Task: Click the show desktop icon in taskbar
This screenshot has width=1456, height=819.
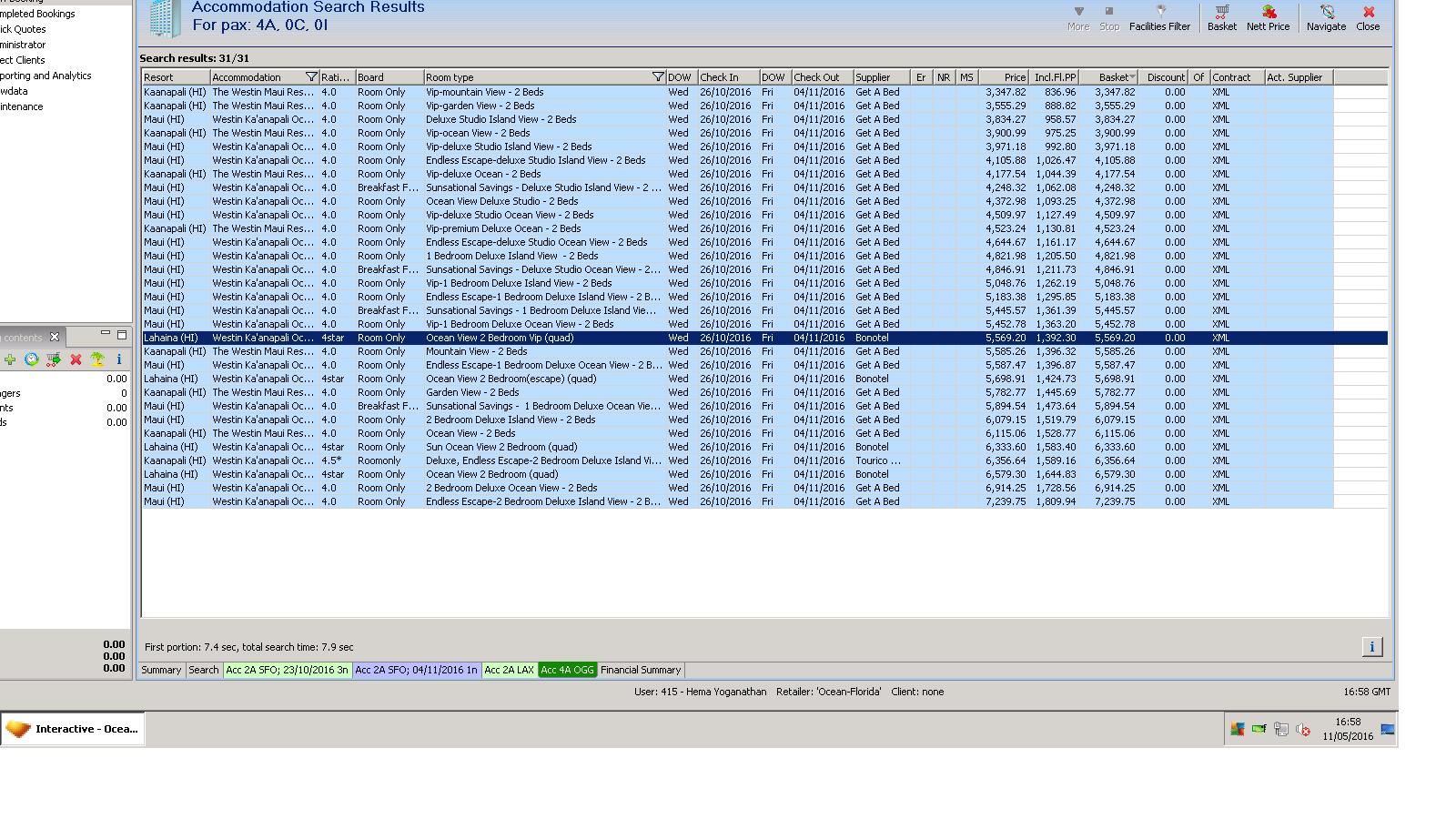Action: tap(1388, 729)
